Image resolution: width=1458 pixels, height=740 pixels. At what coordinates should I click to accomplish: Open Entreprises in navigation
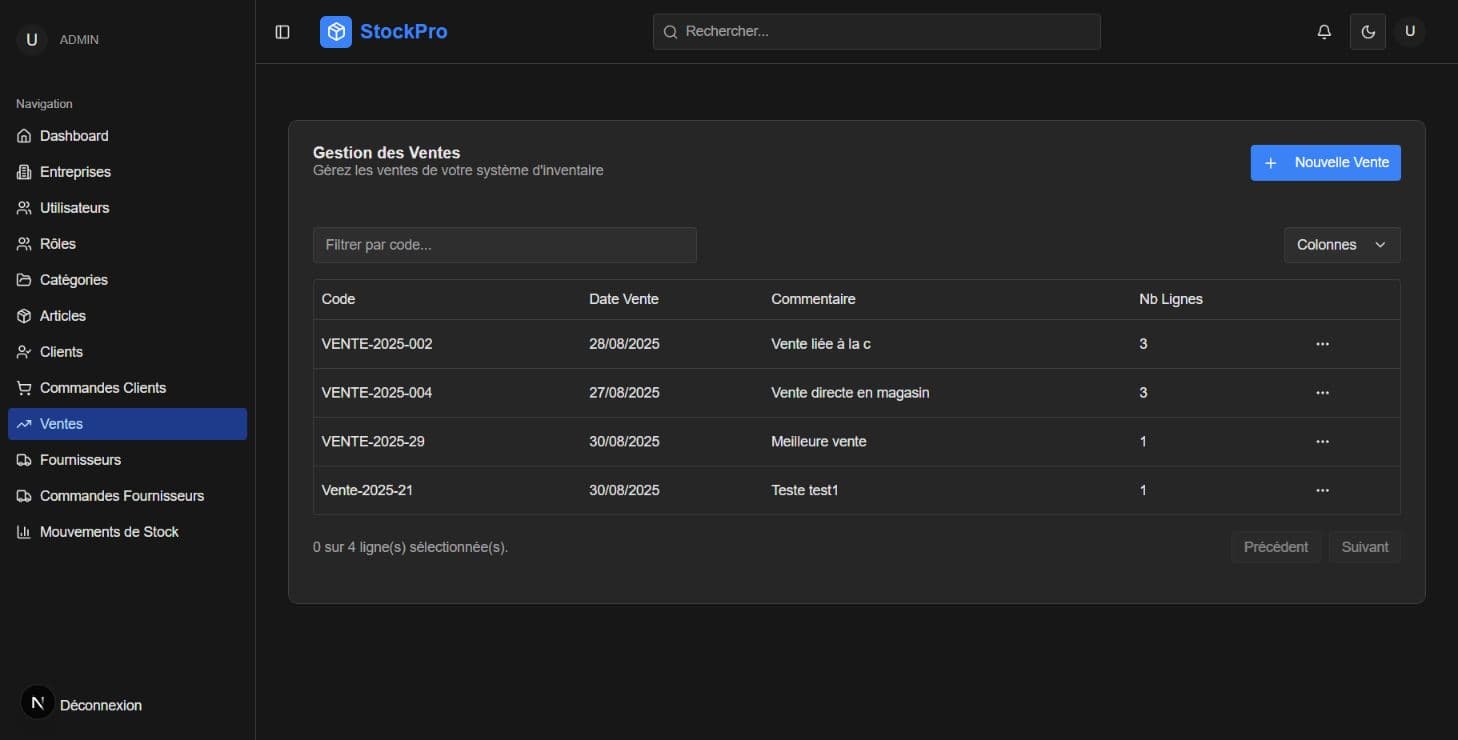[127, 172]
